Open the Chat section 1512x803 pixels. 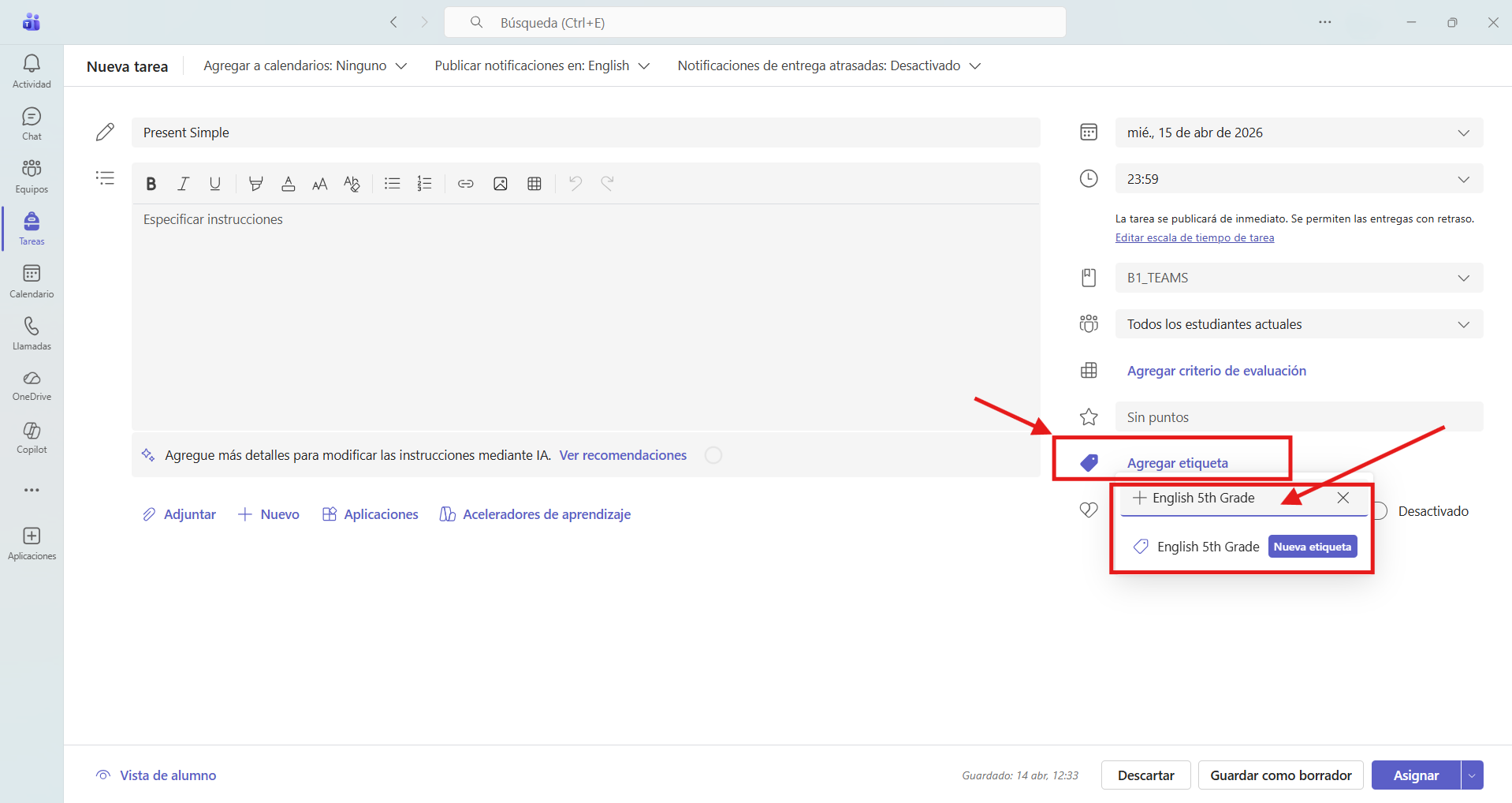32,124
